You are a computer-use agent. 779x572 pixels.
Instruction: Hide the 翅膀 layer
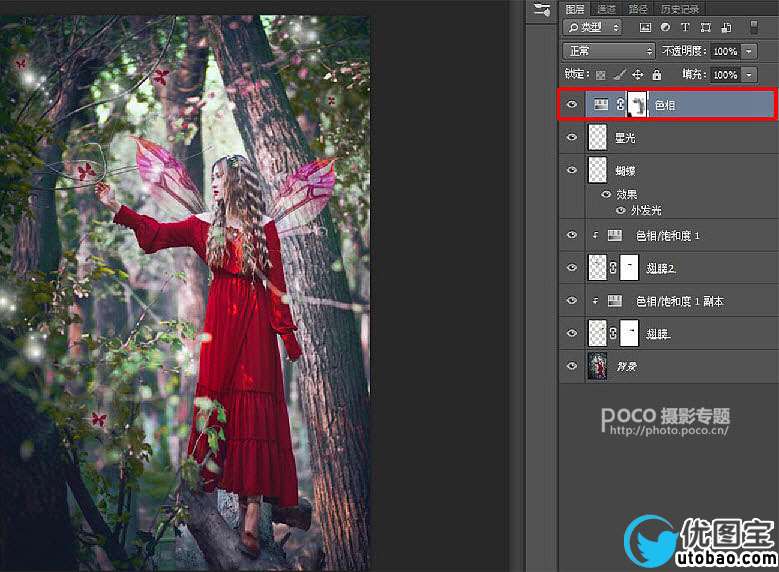[x=572, y=333]
